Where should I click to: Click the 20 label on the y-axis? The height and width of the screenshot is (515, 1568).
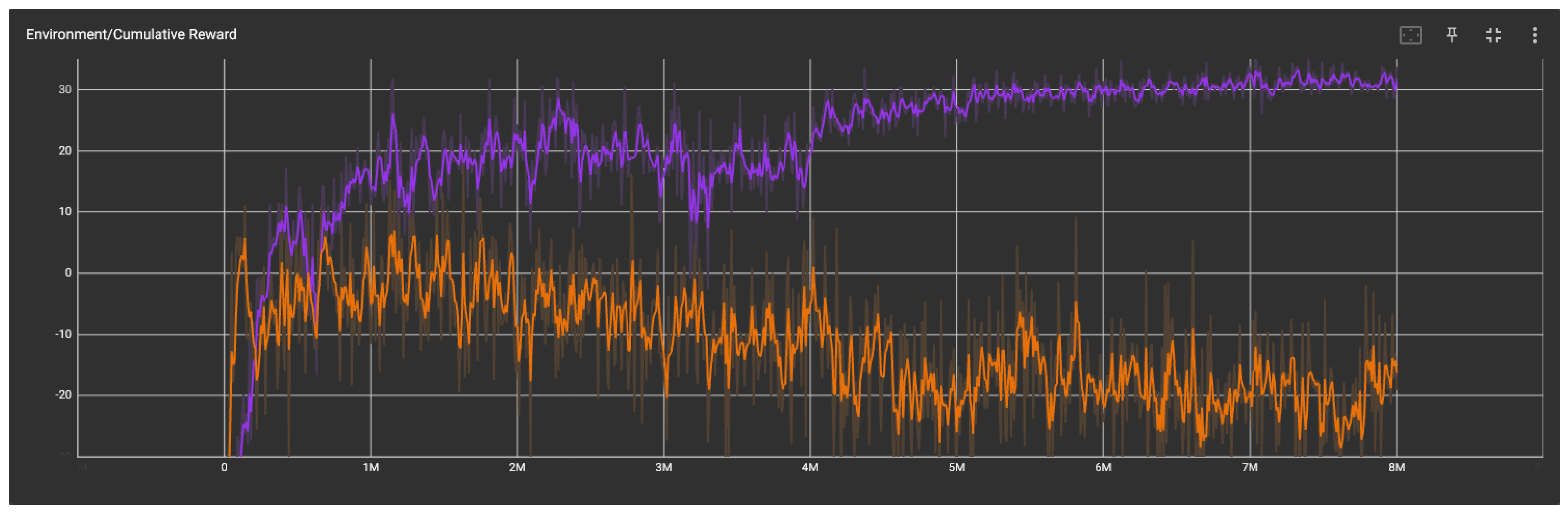click(65, 151)
